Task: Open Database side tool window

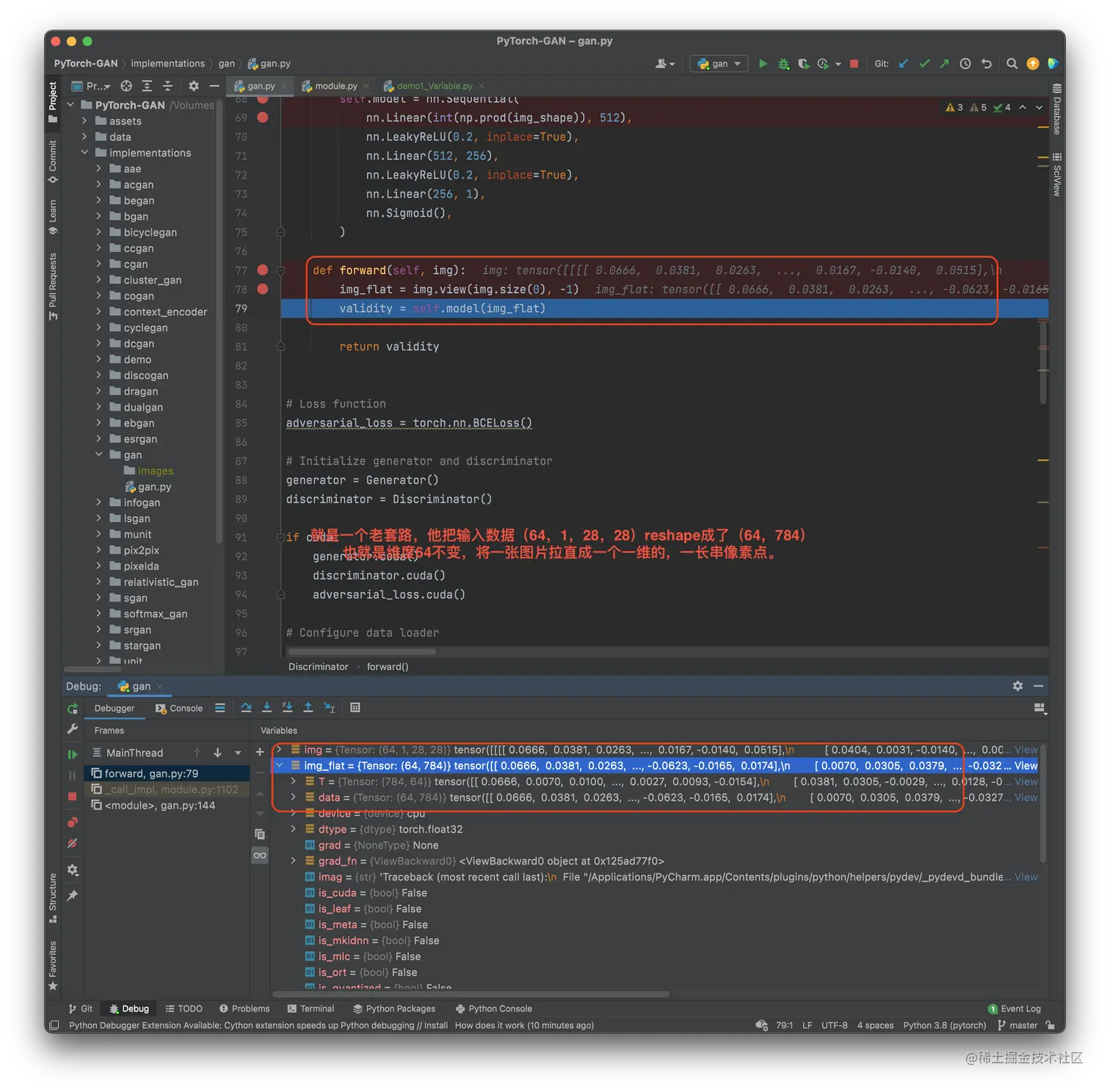Action: [x=1056, y=109]
